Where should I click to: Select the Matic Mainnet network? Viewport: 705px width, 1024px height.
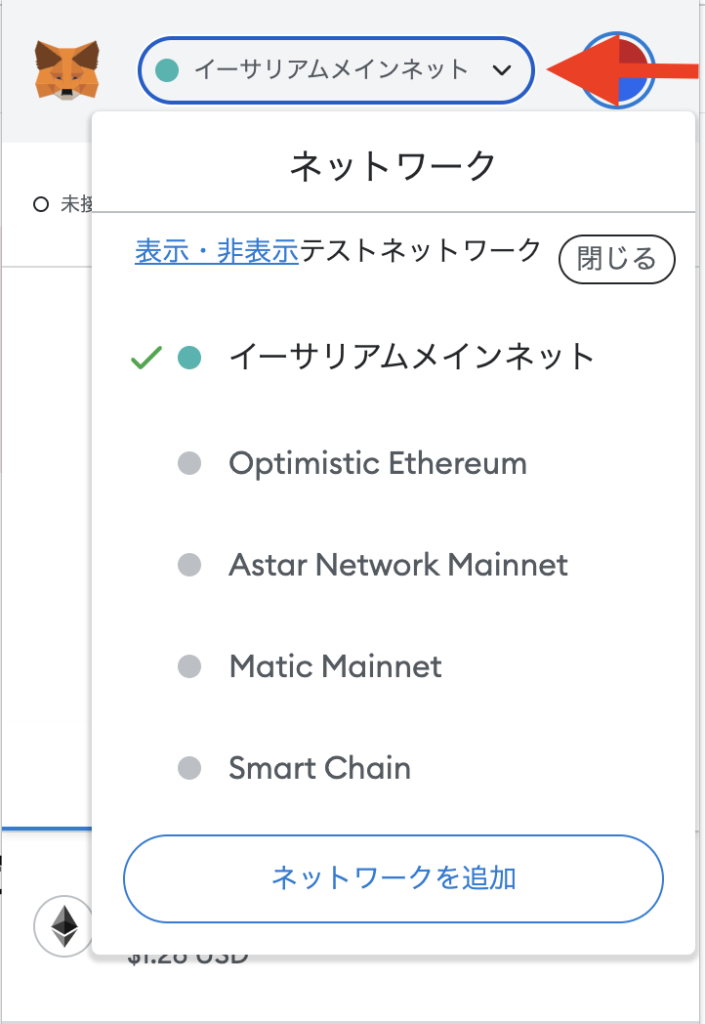click(335, 666)
